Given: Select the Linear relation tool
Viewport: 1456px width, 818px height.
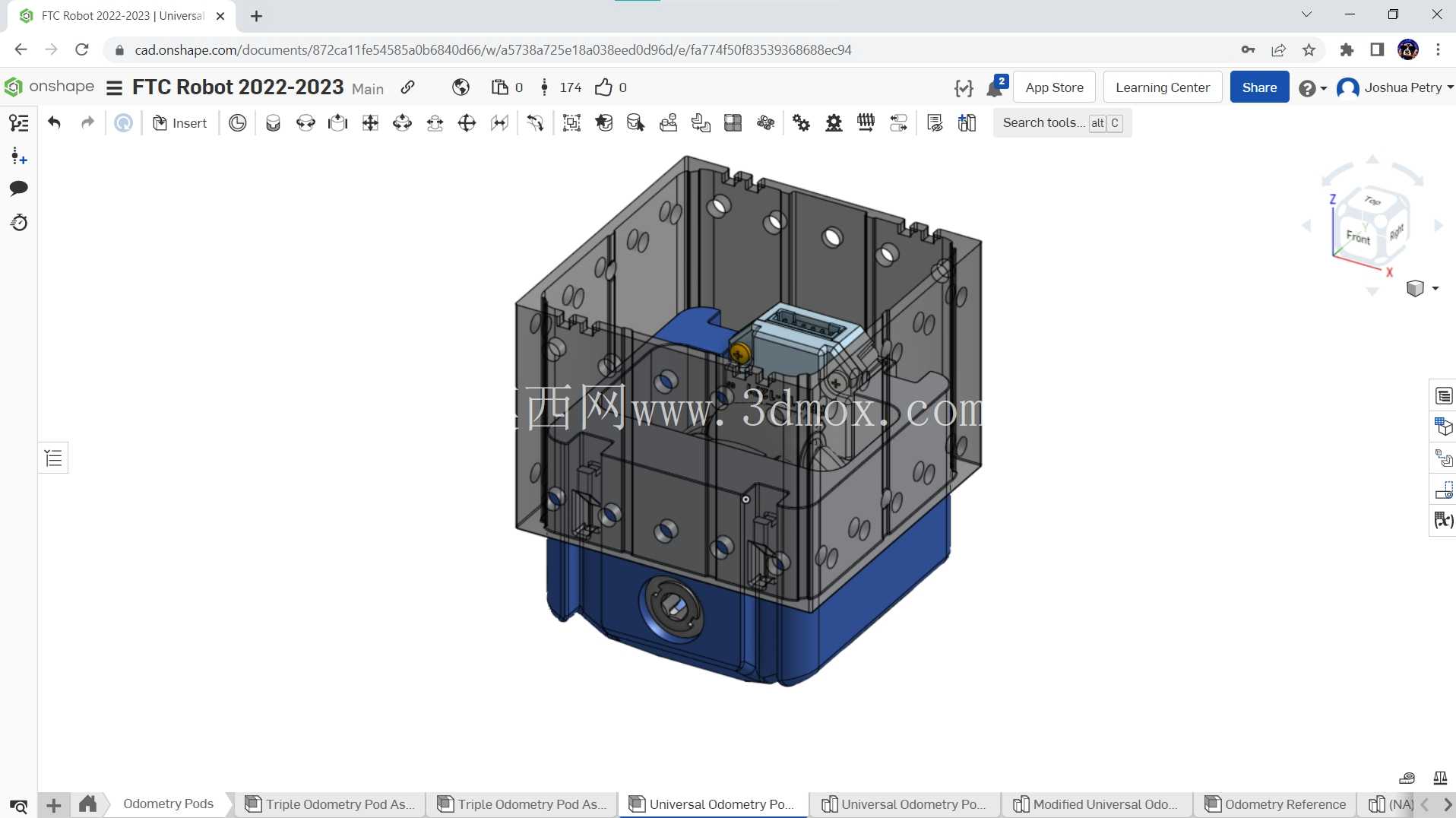Looking at the screenshot, I should pyautogui.click(x=898, y=123).
